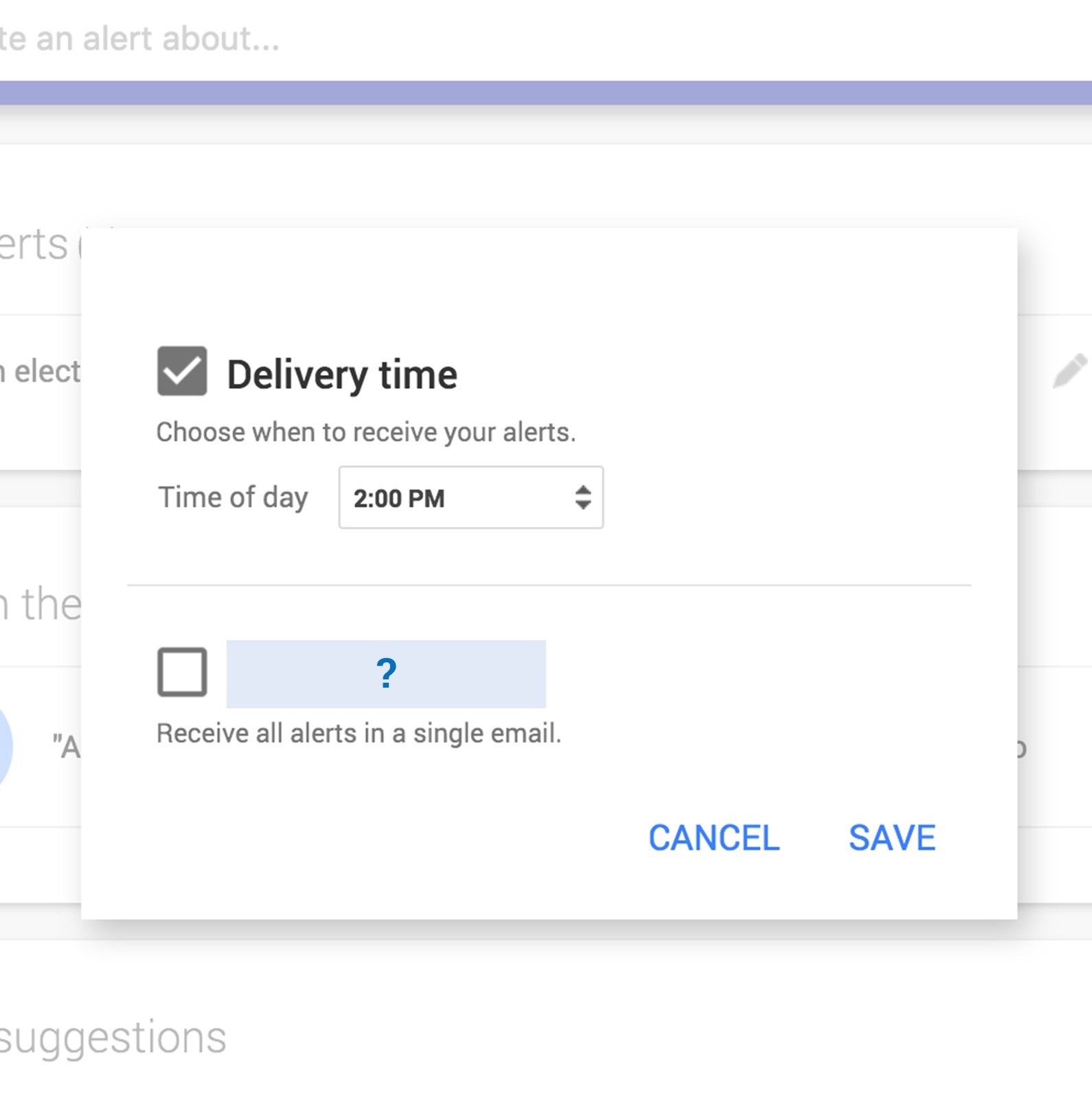Image resolution: width=1092 pixels, height=1095 pixels.
Task: Click the partially hidden Alerts heading
Action: tap(34, 245)
